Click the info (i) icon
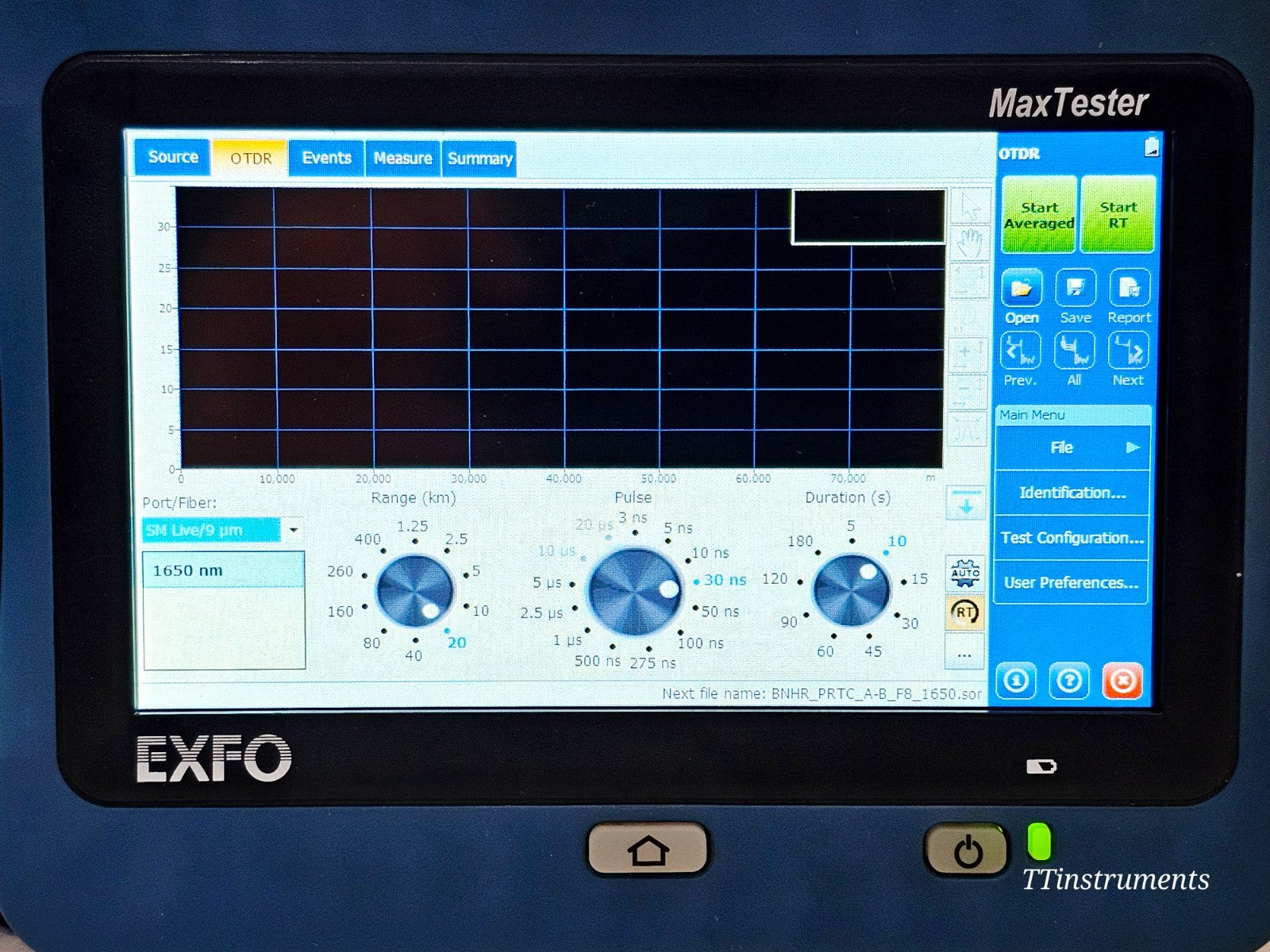 tap(1017, 681)
